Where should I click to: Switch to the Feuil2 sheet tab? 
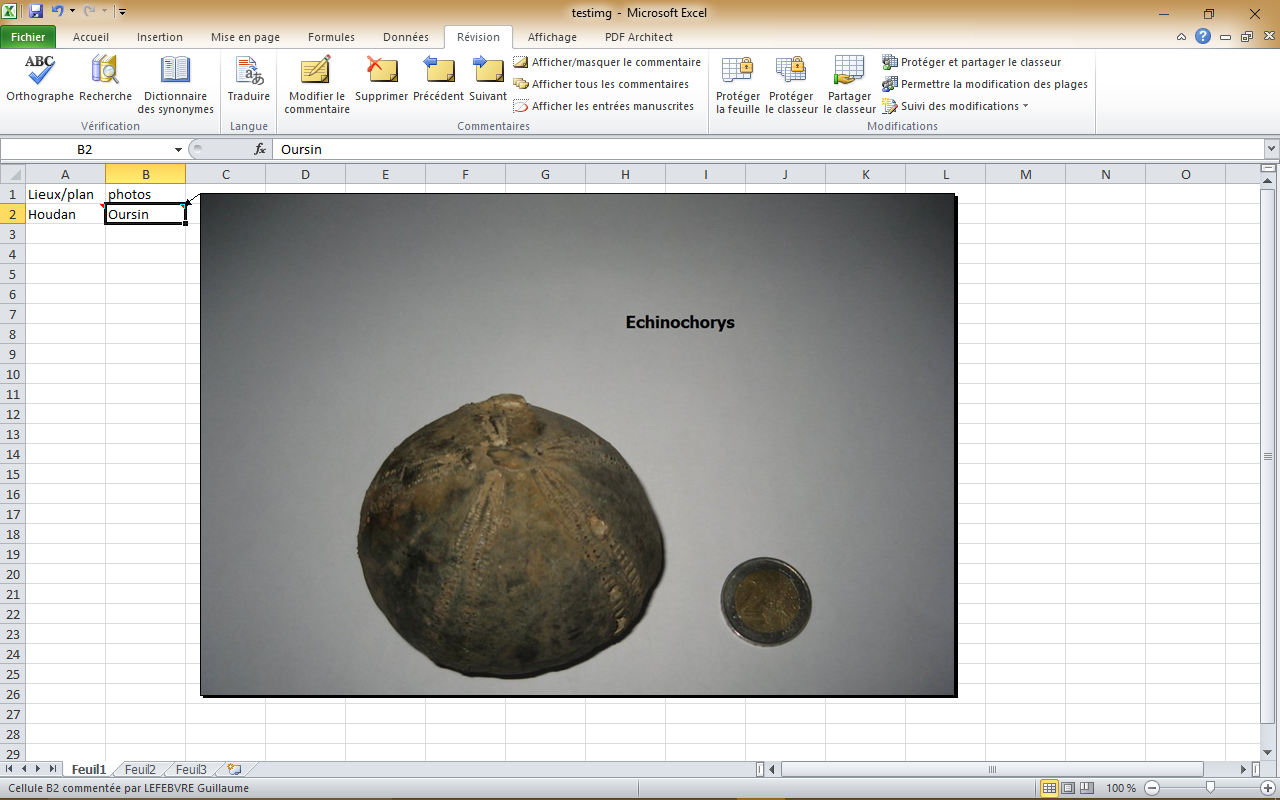point(140,770)
